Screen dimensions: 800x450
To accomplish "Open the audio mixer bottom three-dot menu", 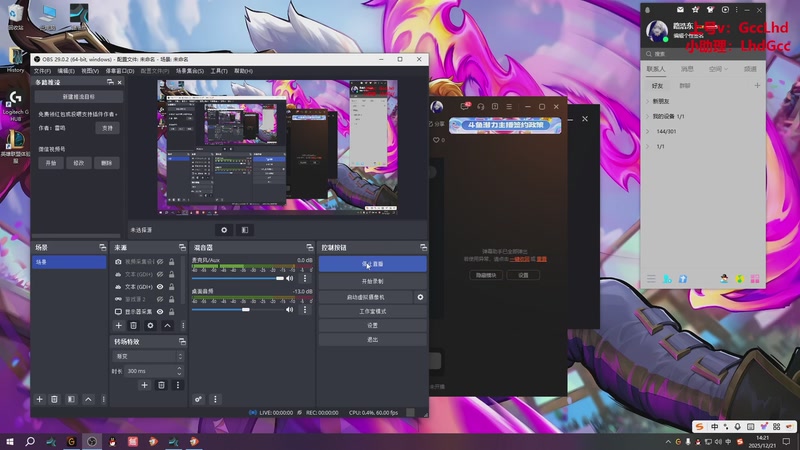I will (x=215, y=399).
